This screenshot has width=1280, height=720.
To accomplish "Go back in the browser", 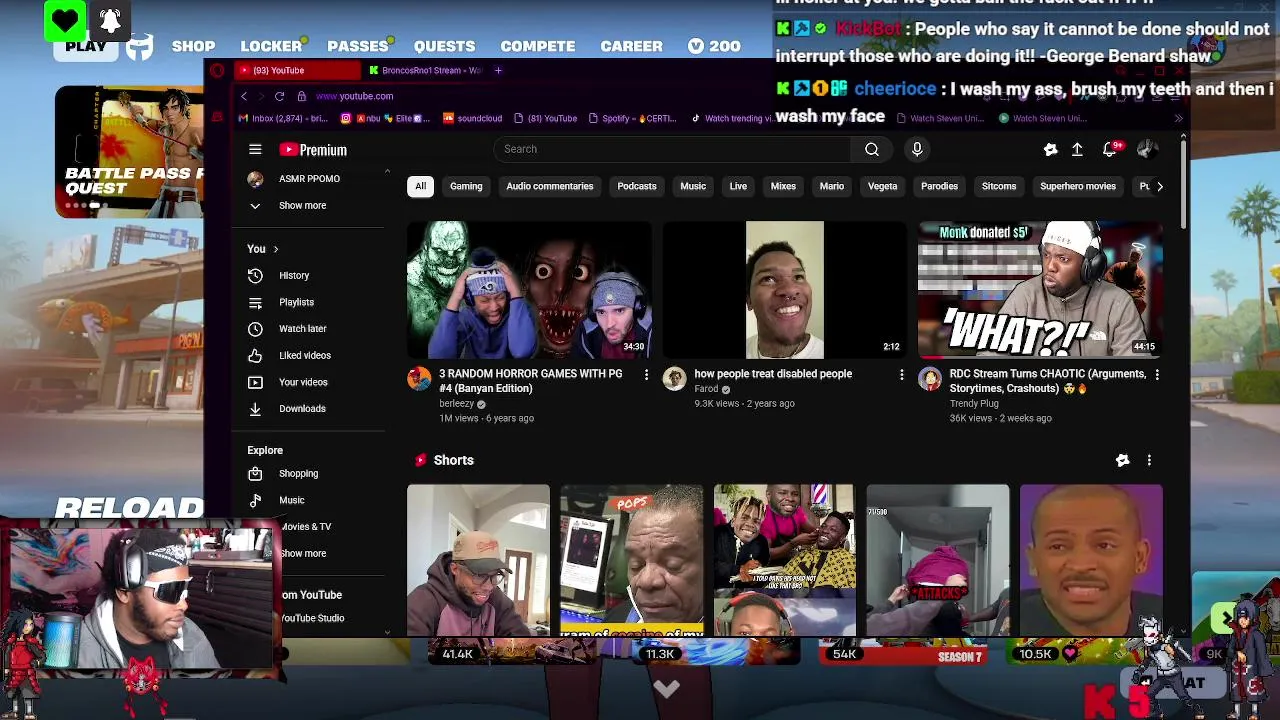I will tap(244, 96).
